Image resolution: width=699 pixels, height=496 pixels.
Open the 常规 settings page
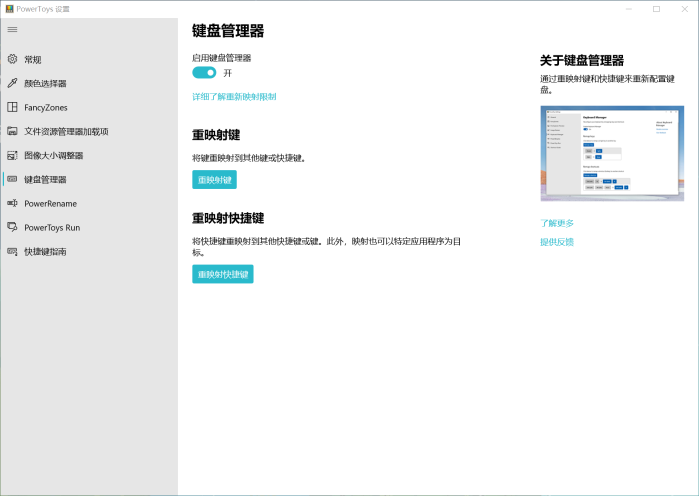pos(89,59)
